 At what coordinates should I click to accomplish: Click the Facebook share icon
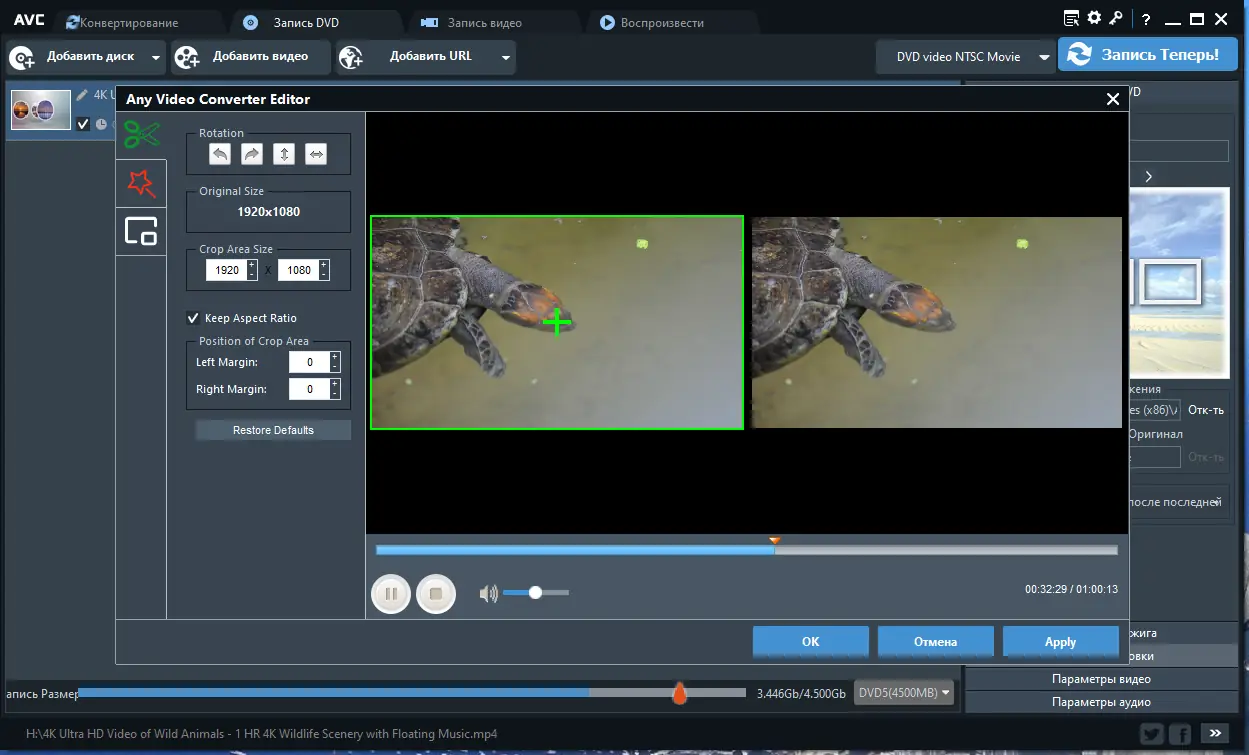[1181, 733]
